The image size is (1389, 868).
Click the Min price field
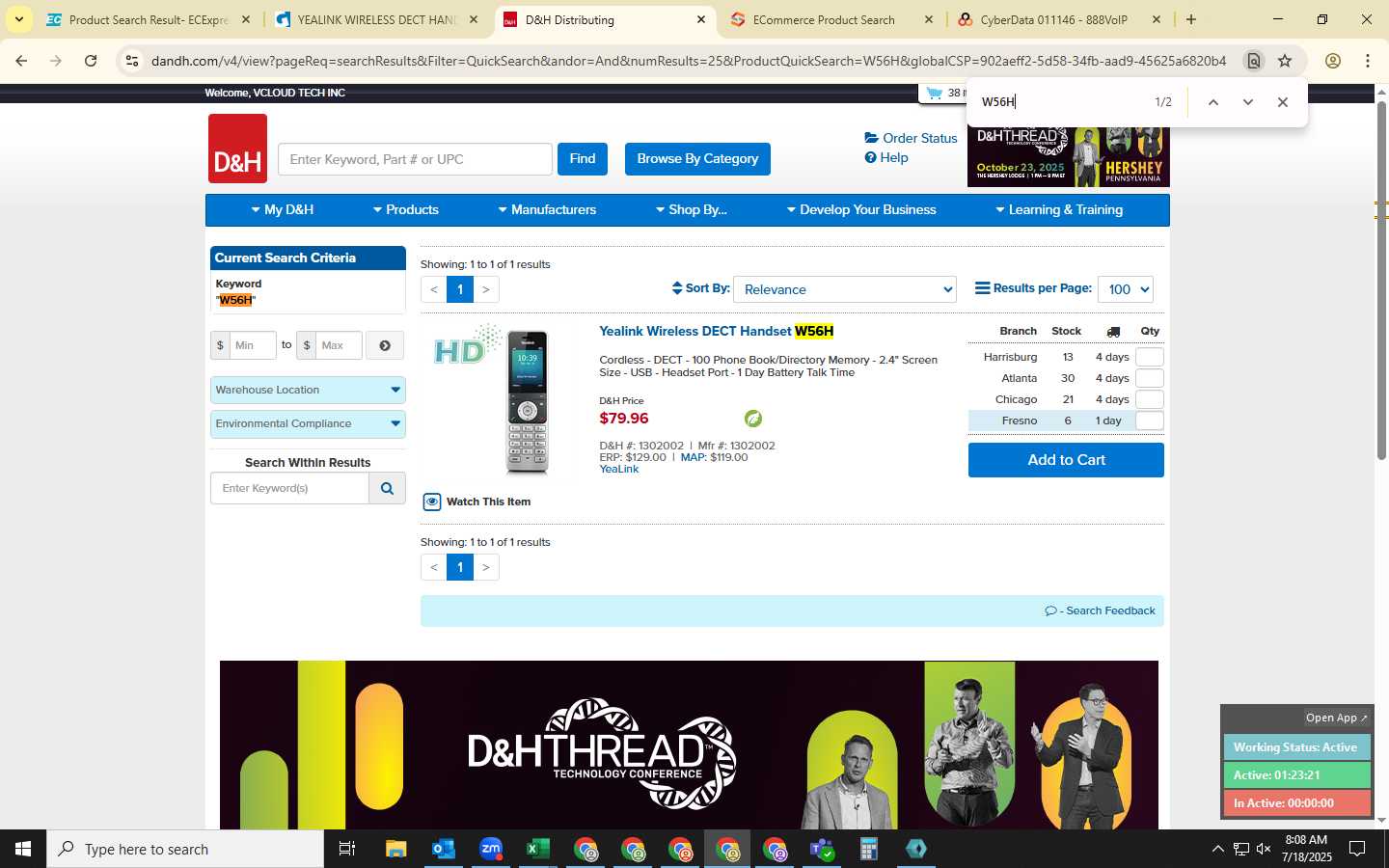253,345
